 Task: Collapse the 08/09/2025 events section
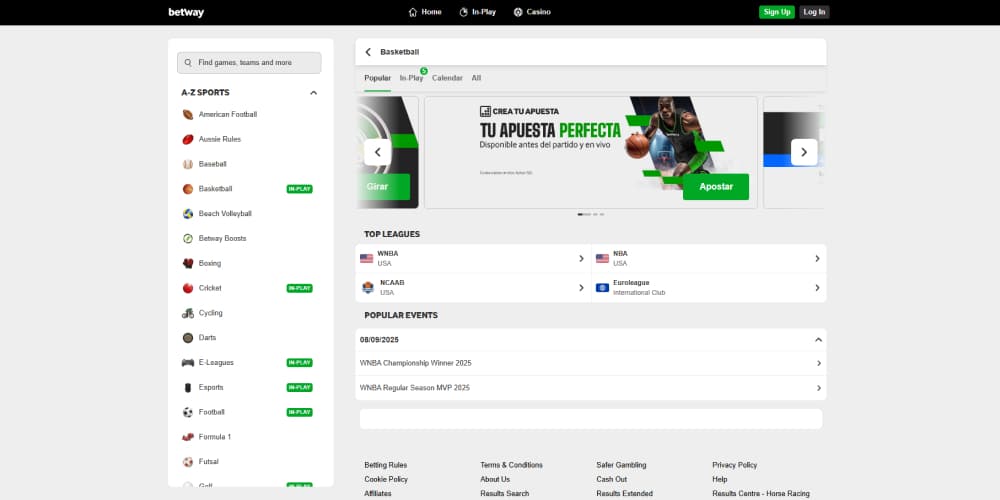[818, 340]
